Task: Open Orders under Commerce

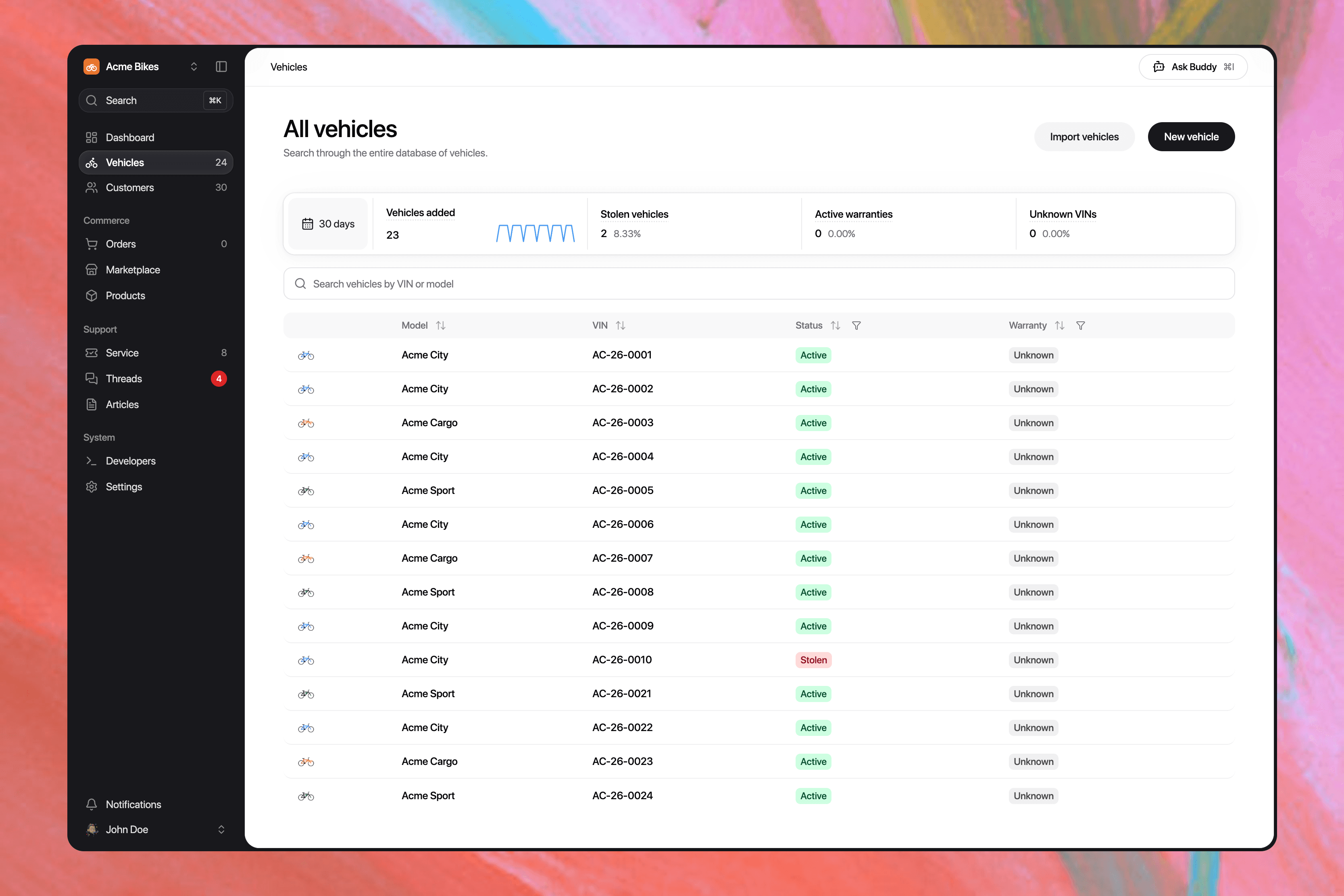Action: 155,244
